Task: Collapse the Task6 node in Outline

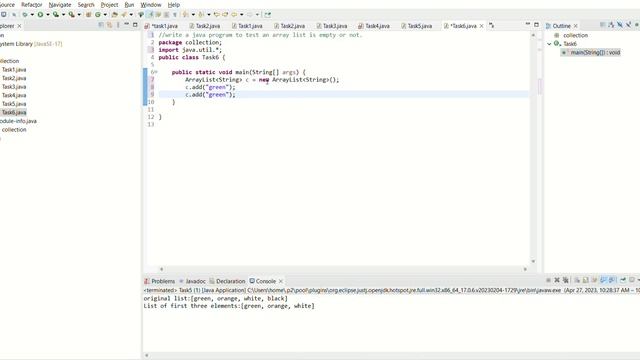Action: pyautogui.click(x=549, y=44)
